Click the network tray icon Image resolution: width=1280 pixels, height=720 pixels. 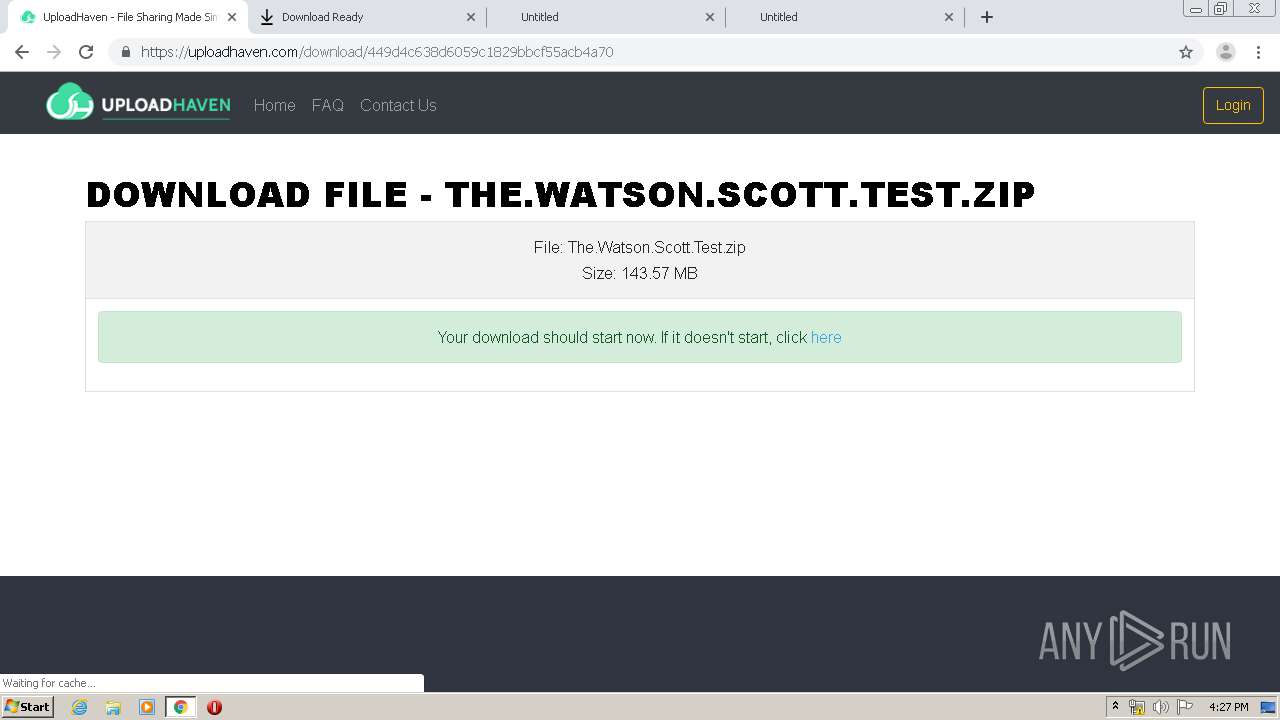point(1137,707)
